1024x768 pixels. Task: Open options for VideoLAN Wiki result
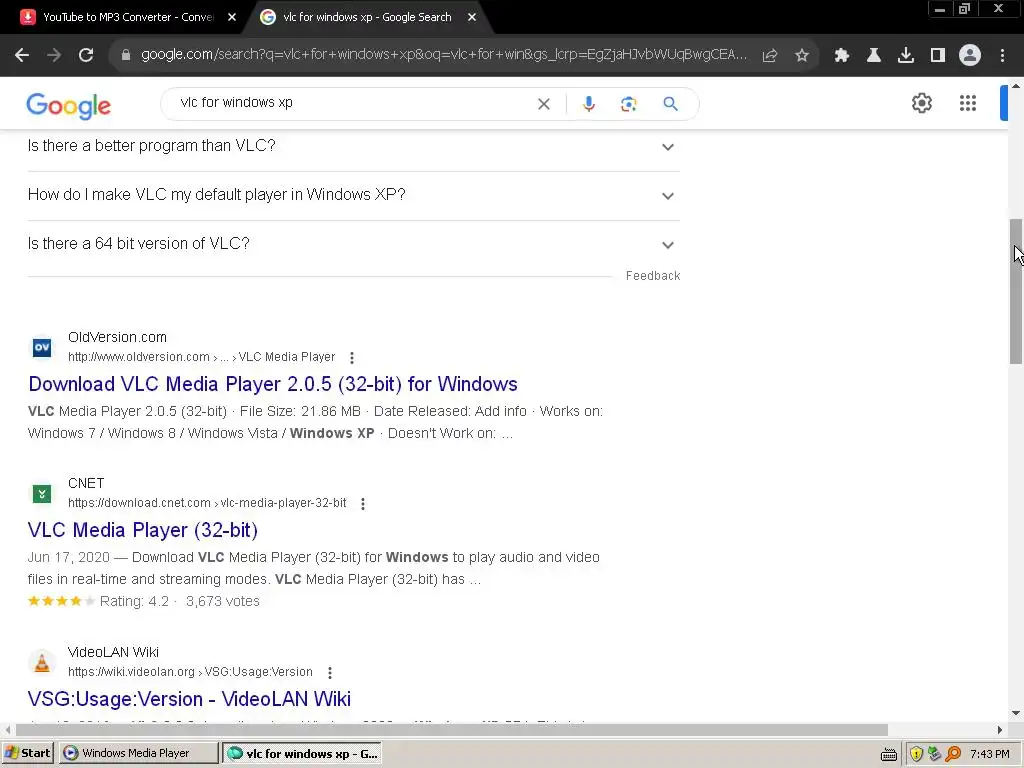click(x=330, y=673)
